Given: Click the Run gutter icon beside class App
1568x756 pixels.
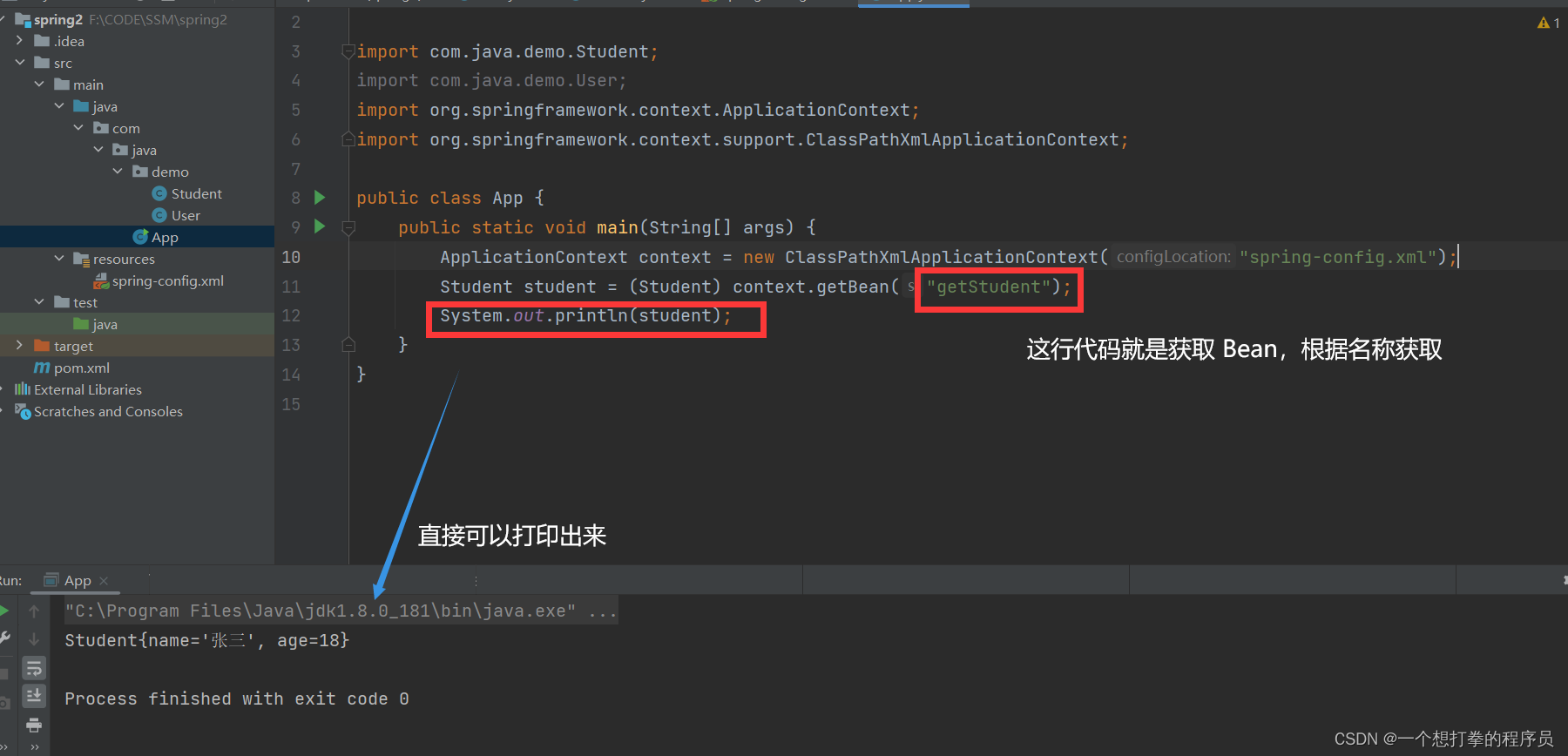Looking at the screenshot, I should pyautogui.click(x=320, y=198).
